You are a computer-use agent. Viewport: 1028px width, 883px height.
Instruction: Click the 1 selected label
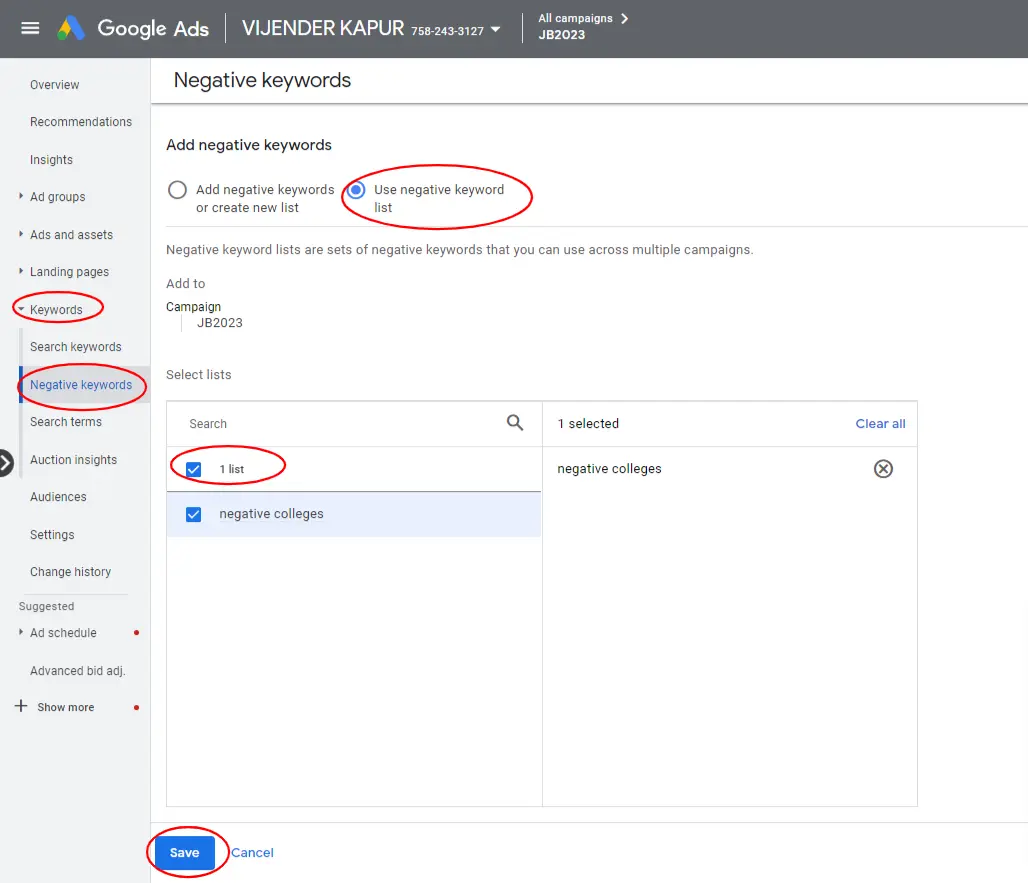(x=587, y=423)
